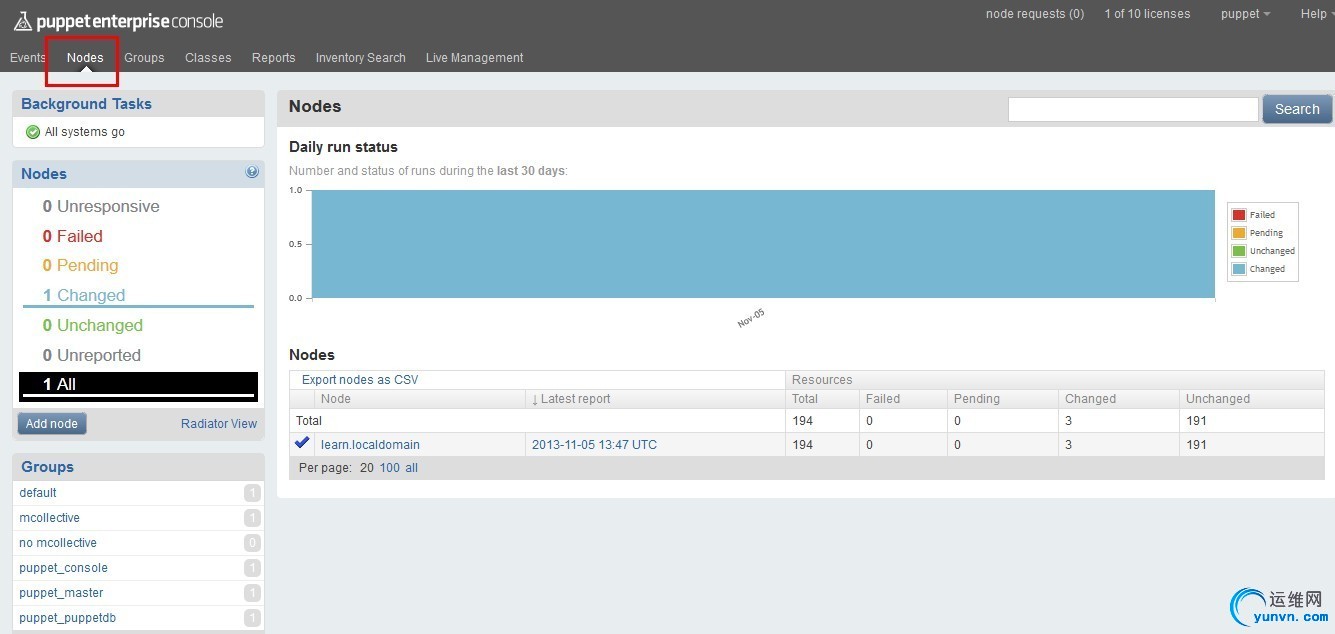Click the 1 of 10 licenses link

coord(1147,14)
